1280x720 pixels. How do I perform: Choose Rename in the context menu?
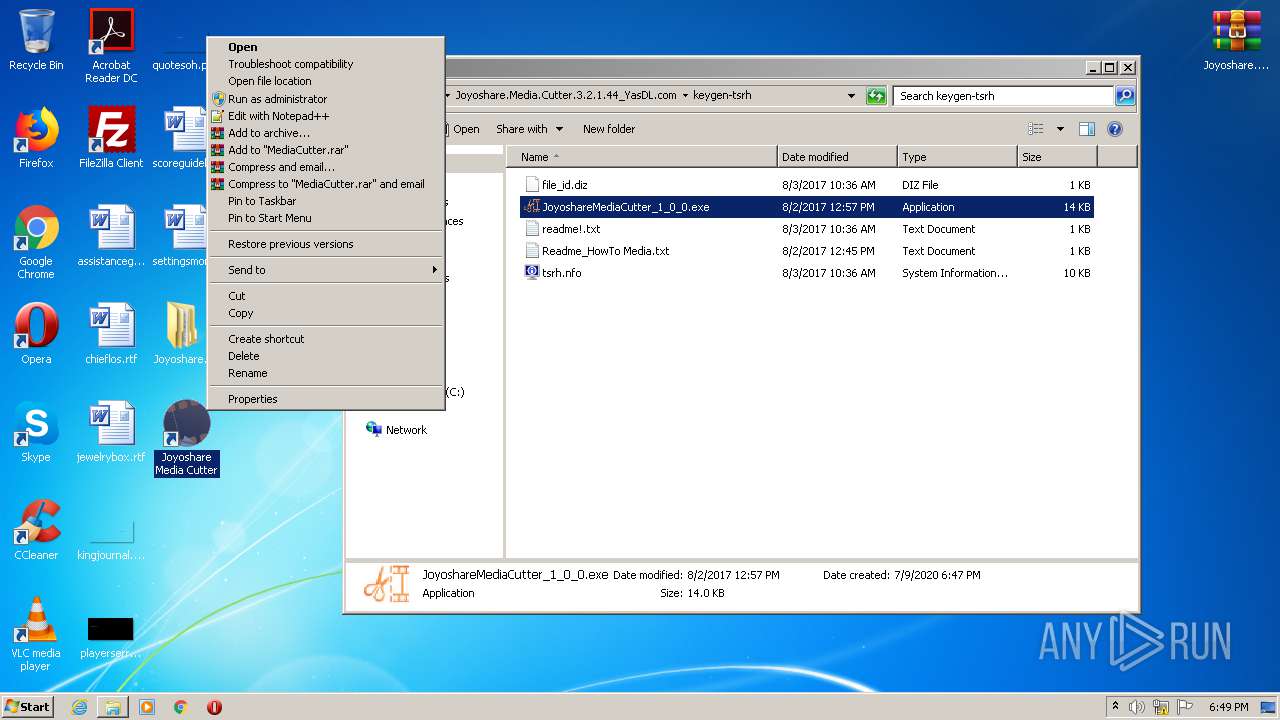[326, 373]
